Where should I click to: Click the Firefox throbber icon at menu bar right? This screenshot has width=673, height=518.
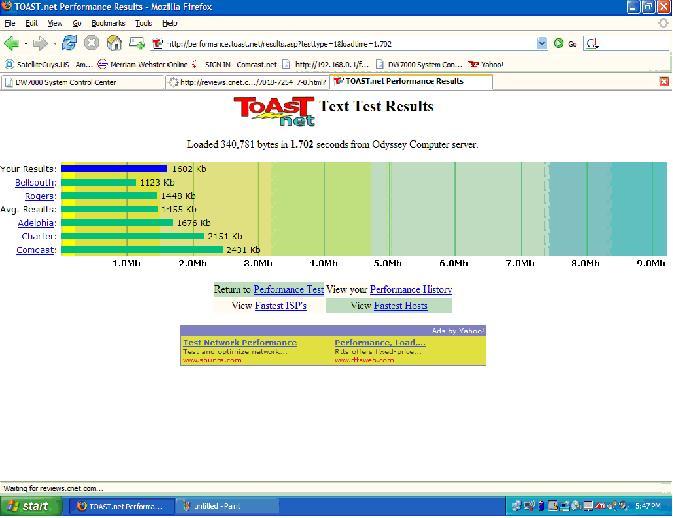(664, 23)
